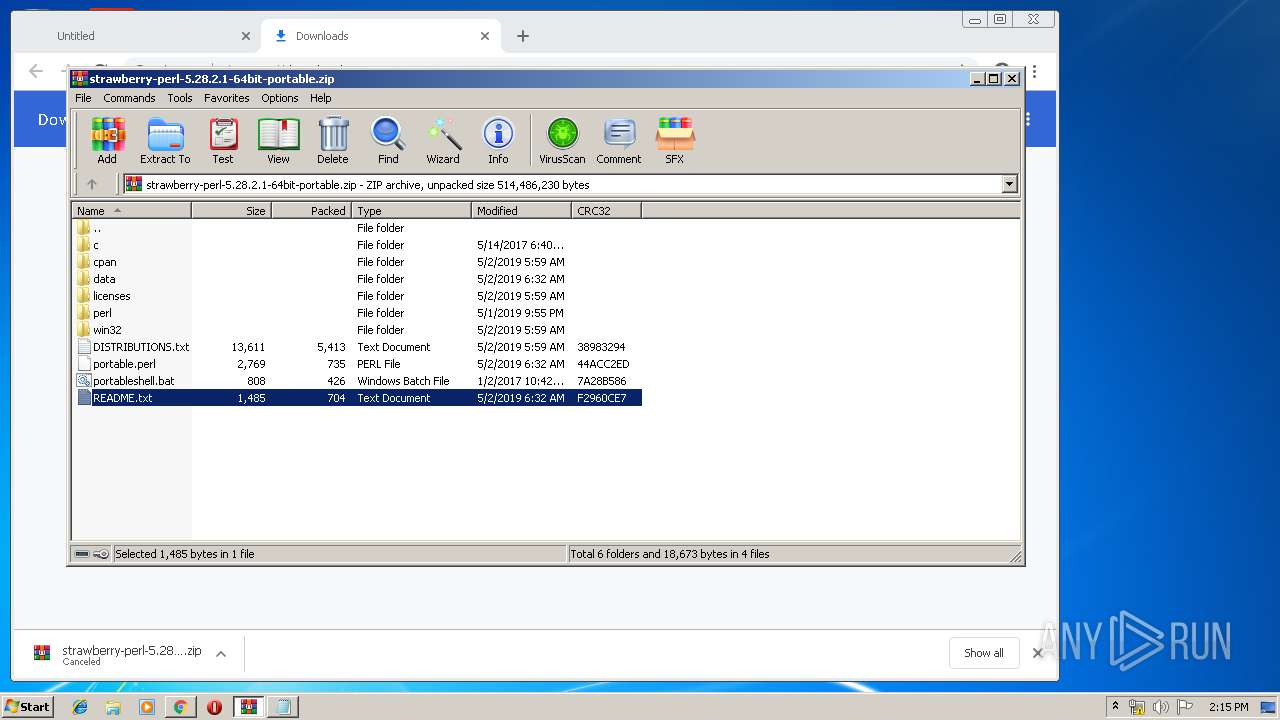This screenshot has height=720, width=1280.
Task: Create SFX self-extracting archive
Action: click(x=675, y=141)
